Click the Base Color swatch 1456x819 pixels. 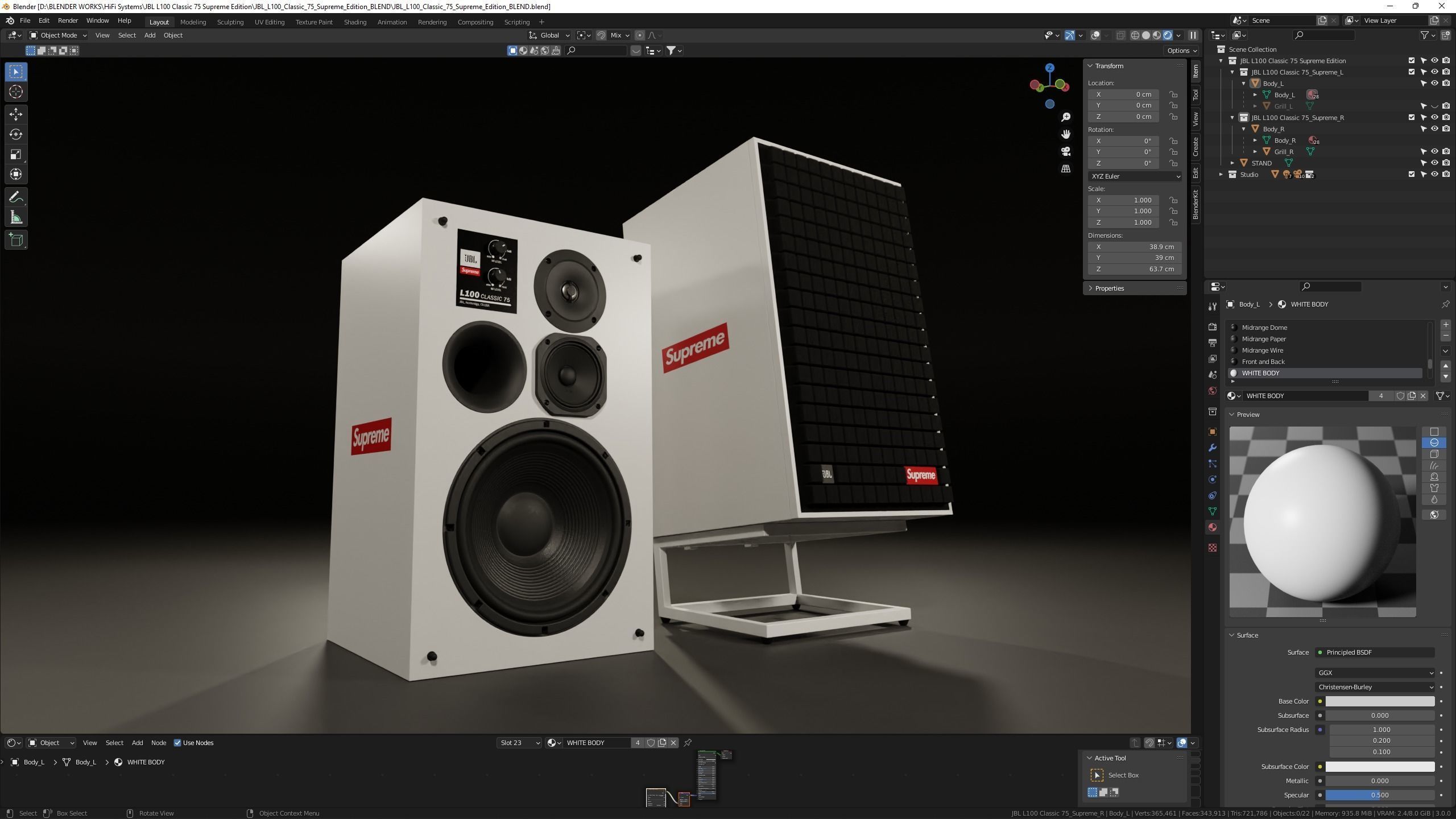1380,701
